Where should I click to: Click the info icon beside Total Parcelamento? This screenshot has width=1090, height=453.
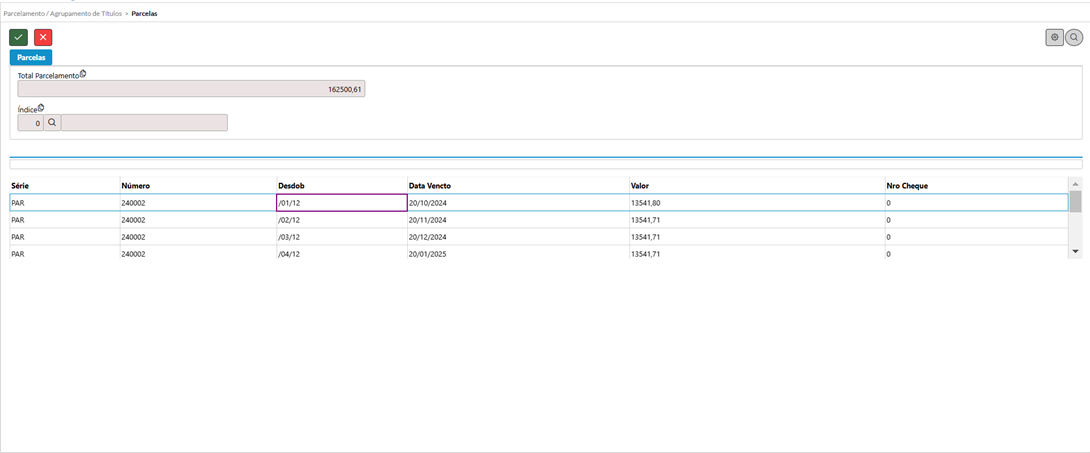(x=83, y=74)
